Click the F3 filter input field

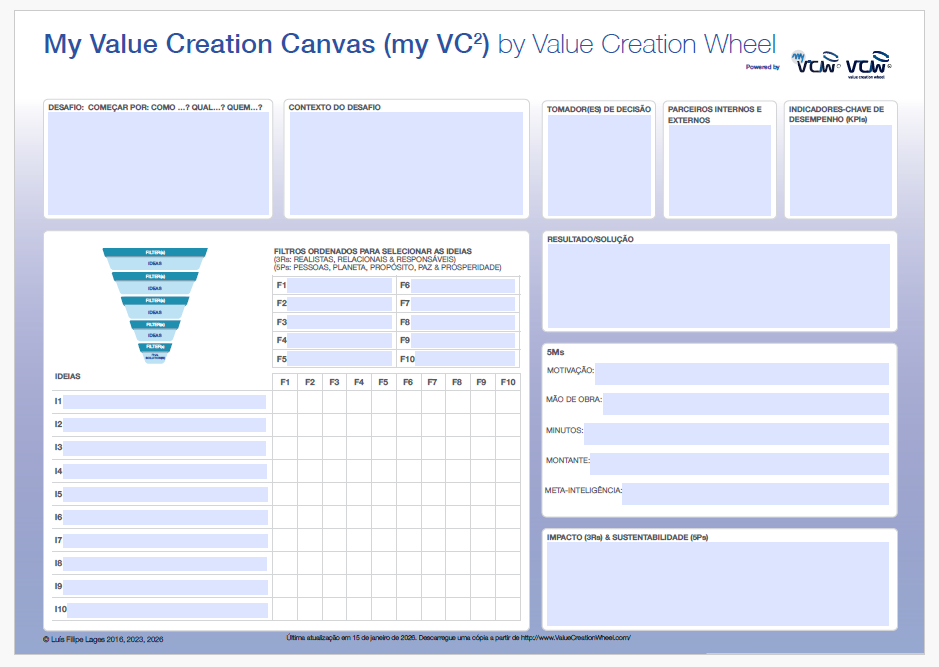340,322
